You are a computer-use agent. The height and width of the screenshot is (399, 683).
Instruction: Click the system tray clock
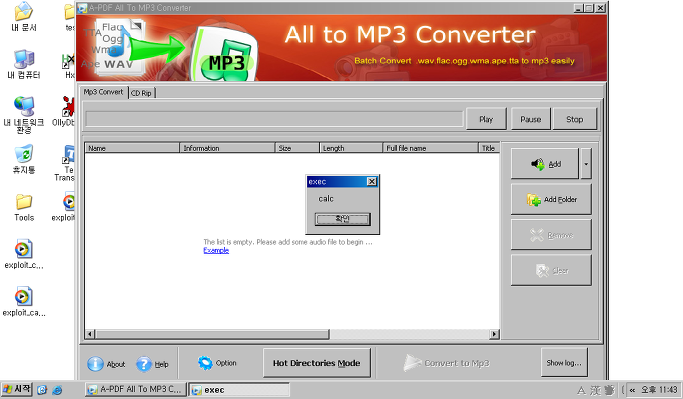(659, 389)
